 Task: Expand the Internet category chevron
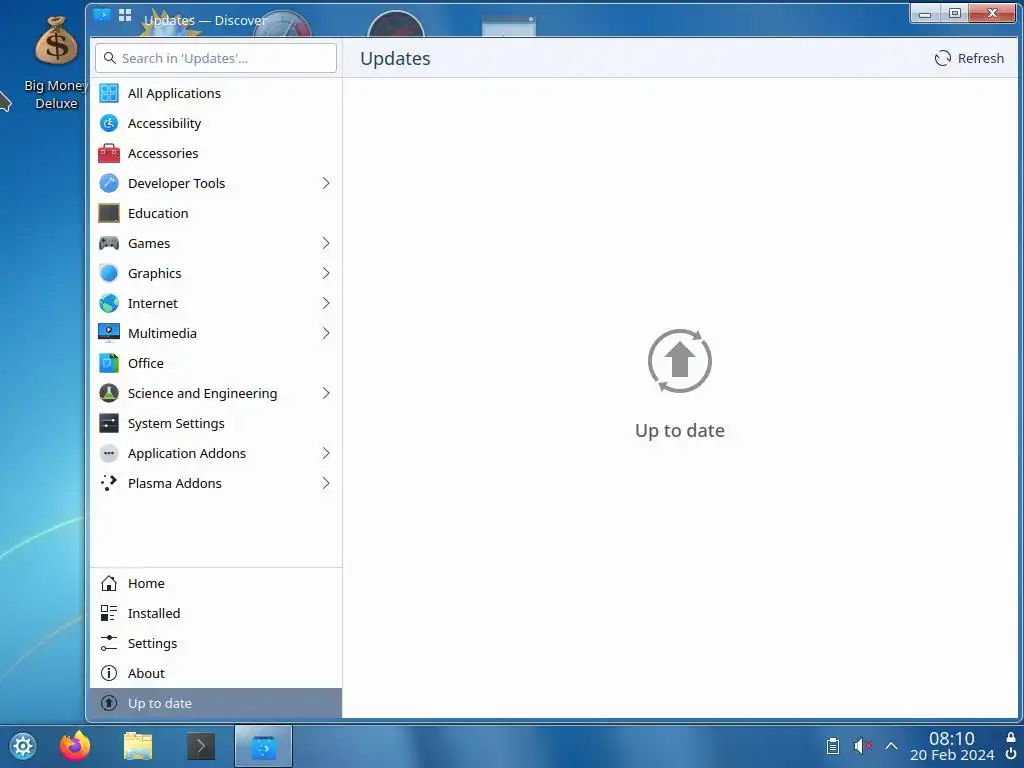326,304
